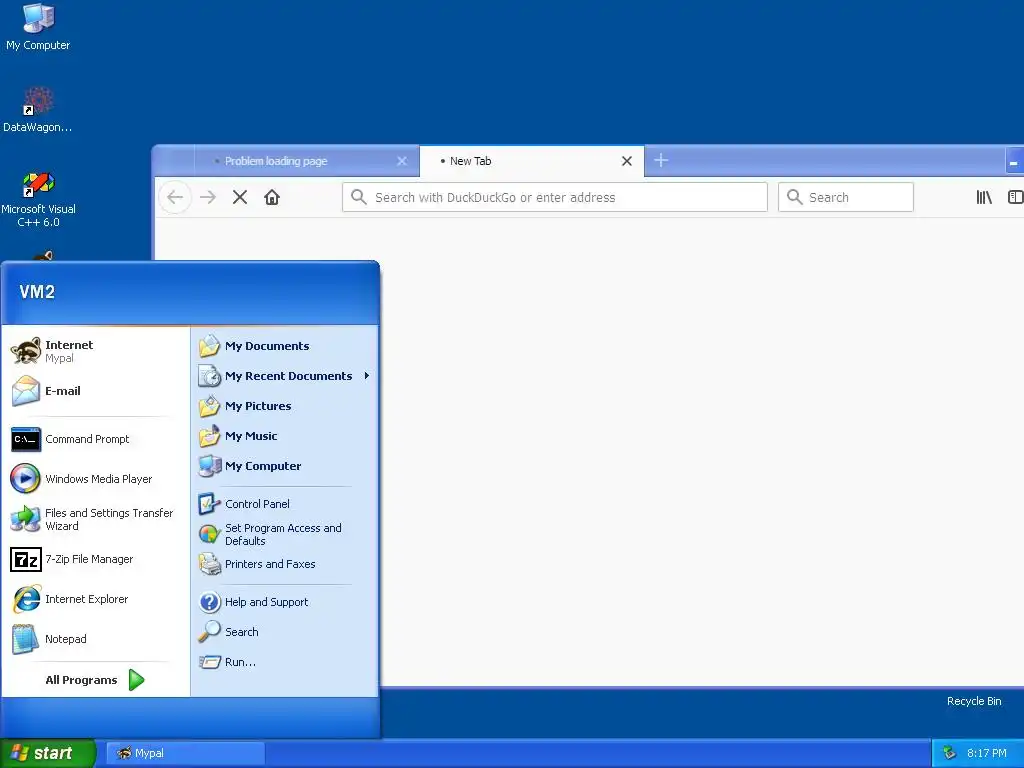This screenshot has width=1024, height=768.
Task: Open My Computer from Start menu
Action: (x=285, y=466)
